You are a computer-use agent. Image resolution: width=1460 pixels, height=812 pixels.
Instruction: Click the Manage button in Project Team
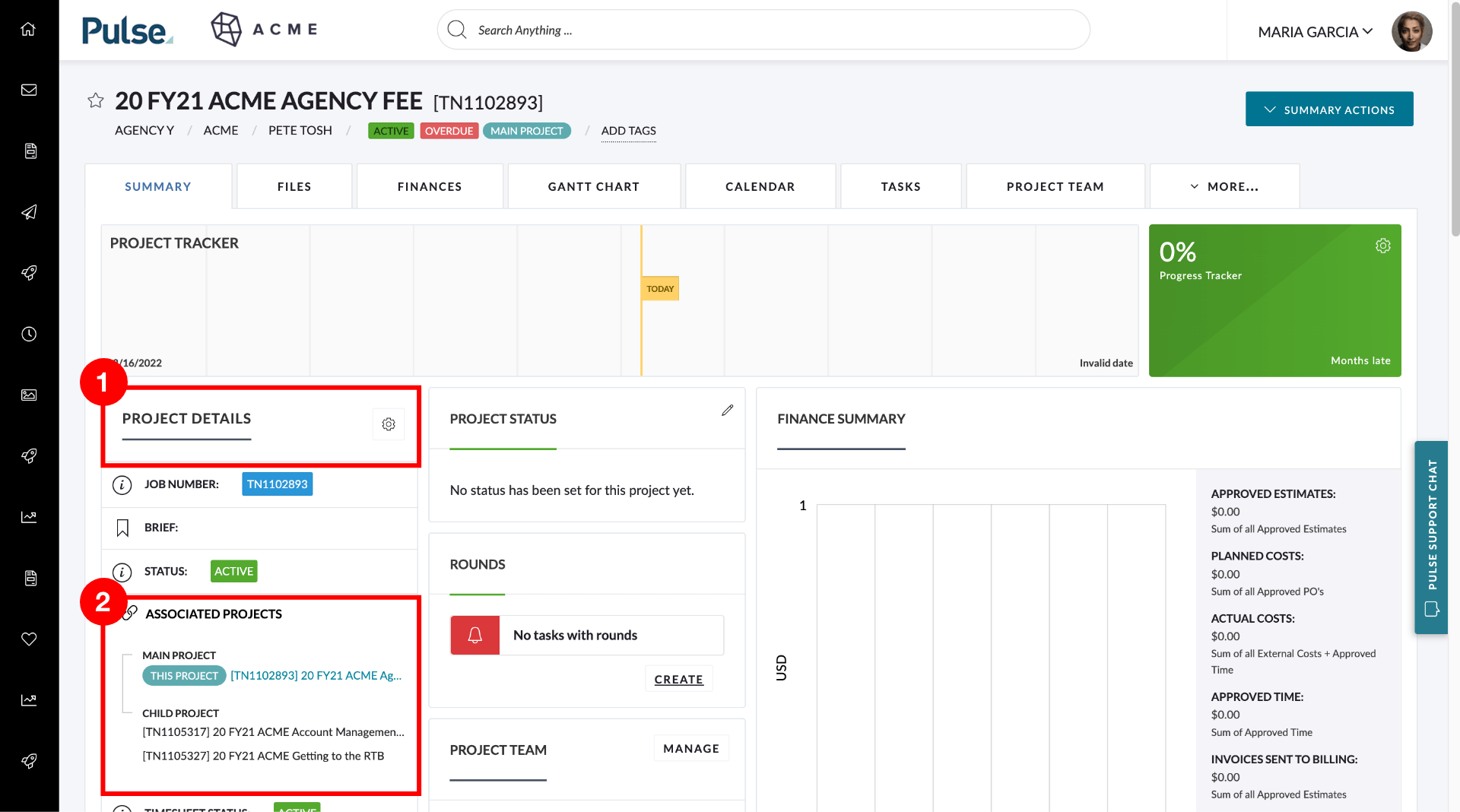[x=691, y=749]
